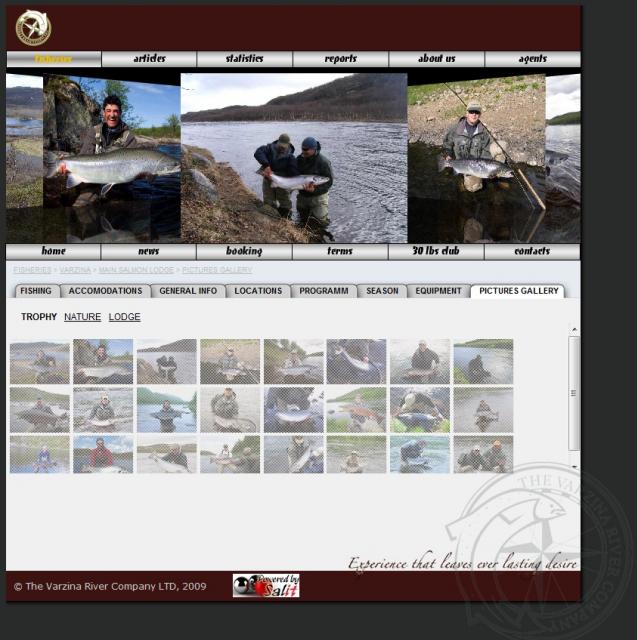Click the gallery scrollbar down arrow
The width and height of the screenshot is (637, 640).
click(x=574, y=466)
